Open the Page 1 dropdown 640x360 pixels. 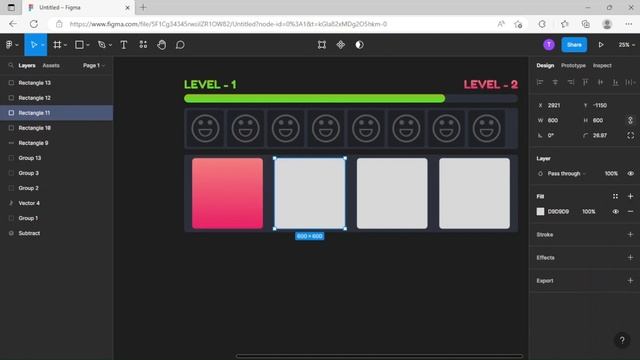[x=94, y=65]
